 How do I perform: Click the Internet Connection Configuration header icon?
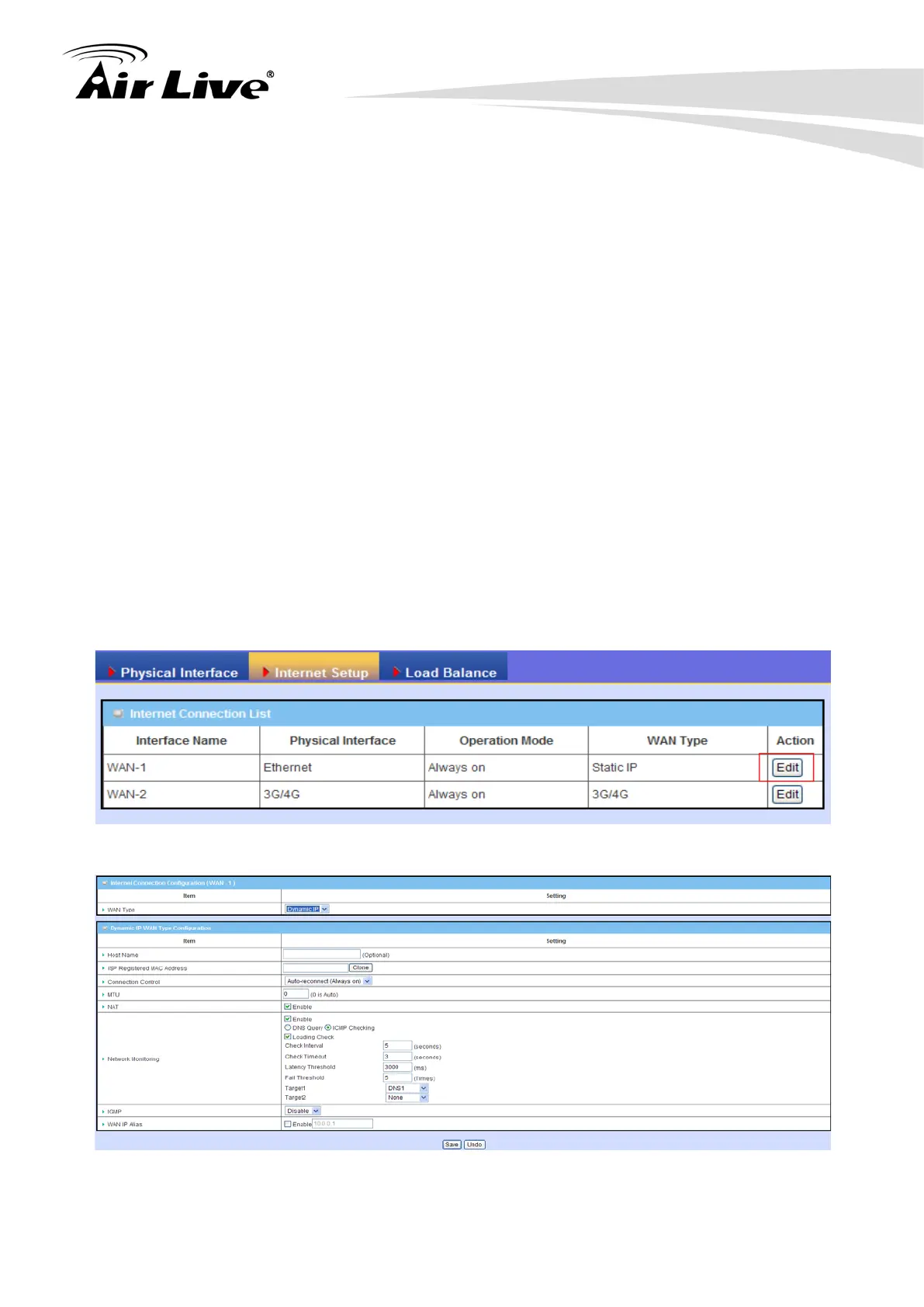coord(104,882)
